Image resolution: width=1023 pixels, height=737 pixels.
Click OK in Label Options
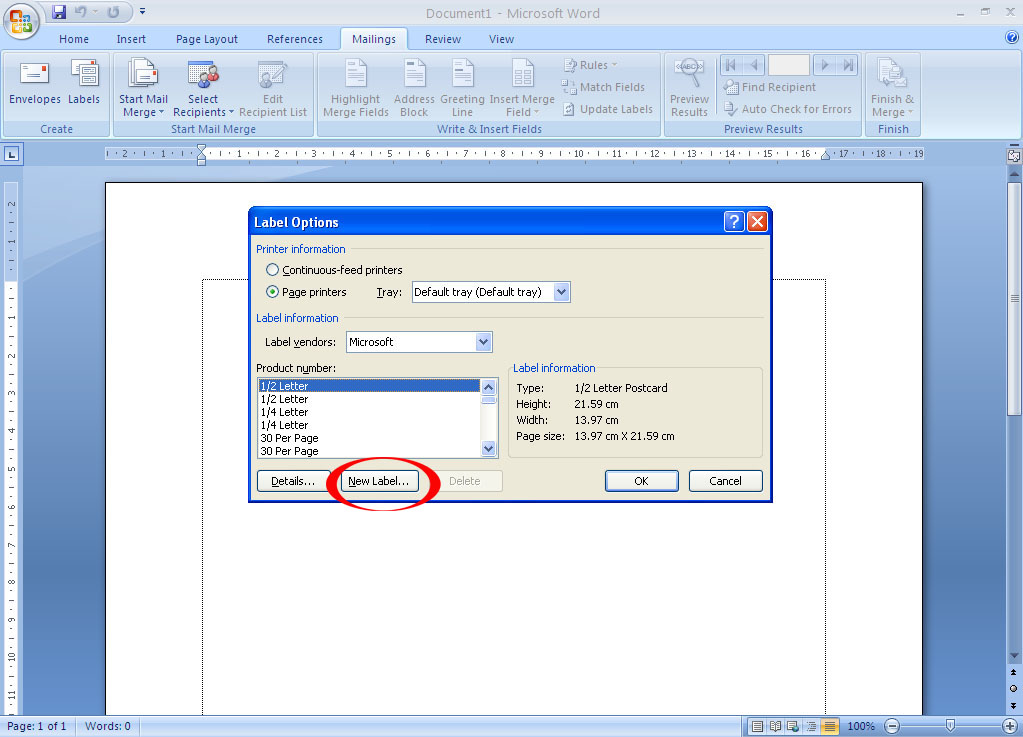641,481
